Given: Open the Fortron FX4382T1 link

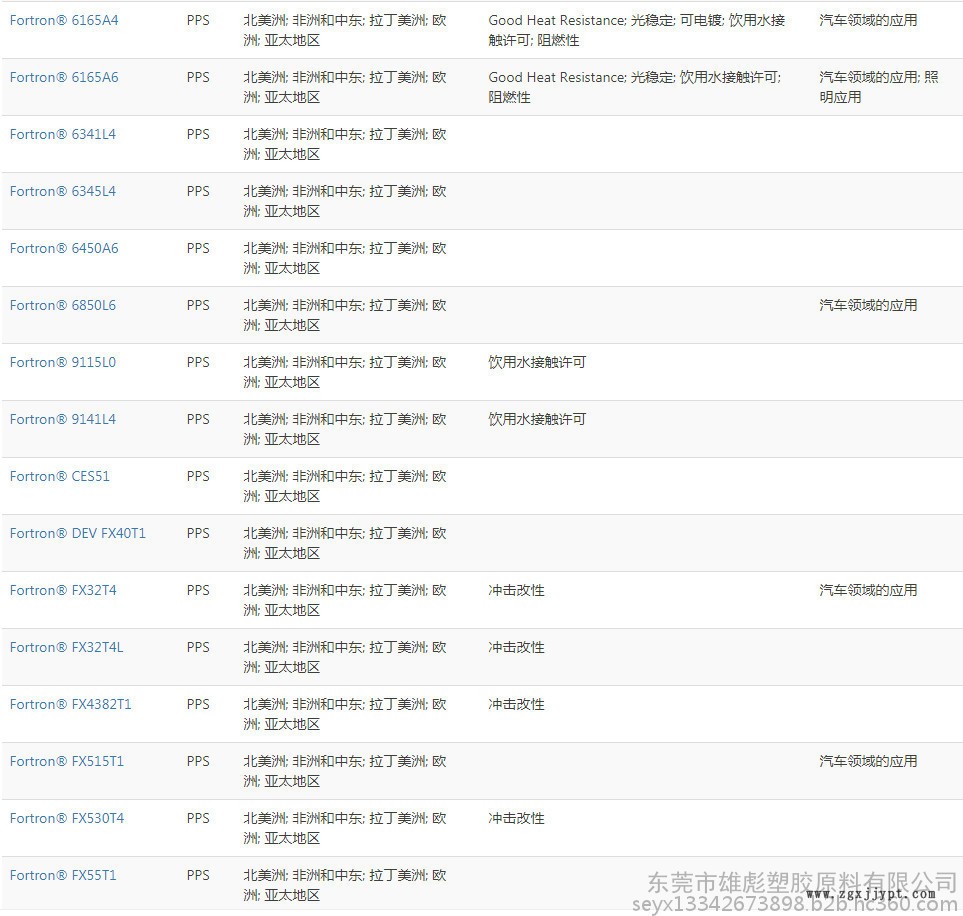Looking at the screenshot, I should click(71, 704).
